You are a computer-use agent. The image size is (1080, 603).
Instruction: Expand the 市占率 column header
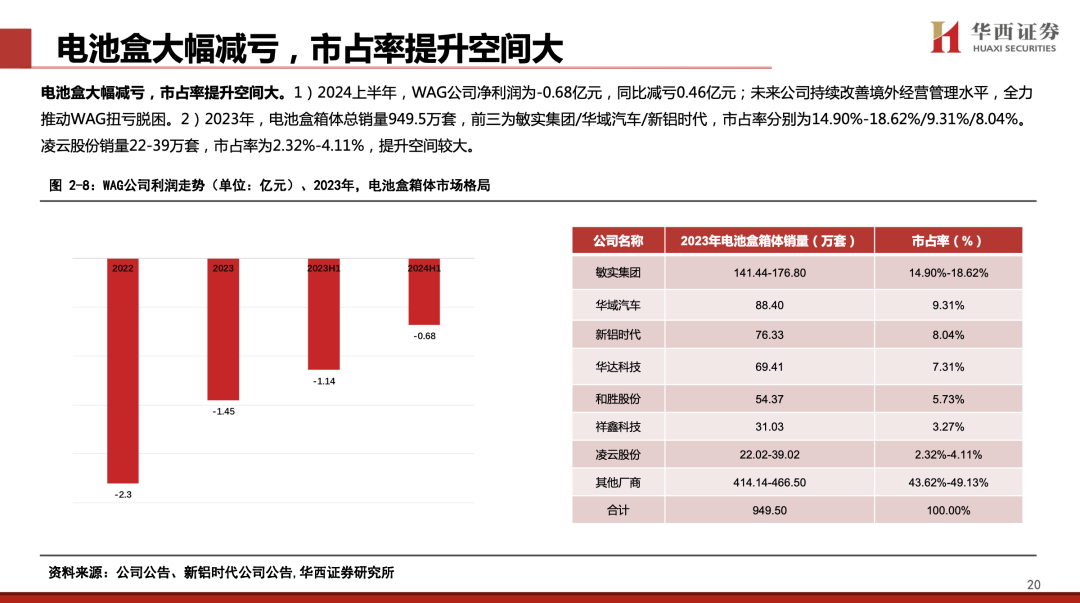tap(947, 239)
